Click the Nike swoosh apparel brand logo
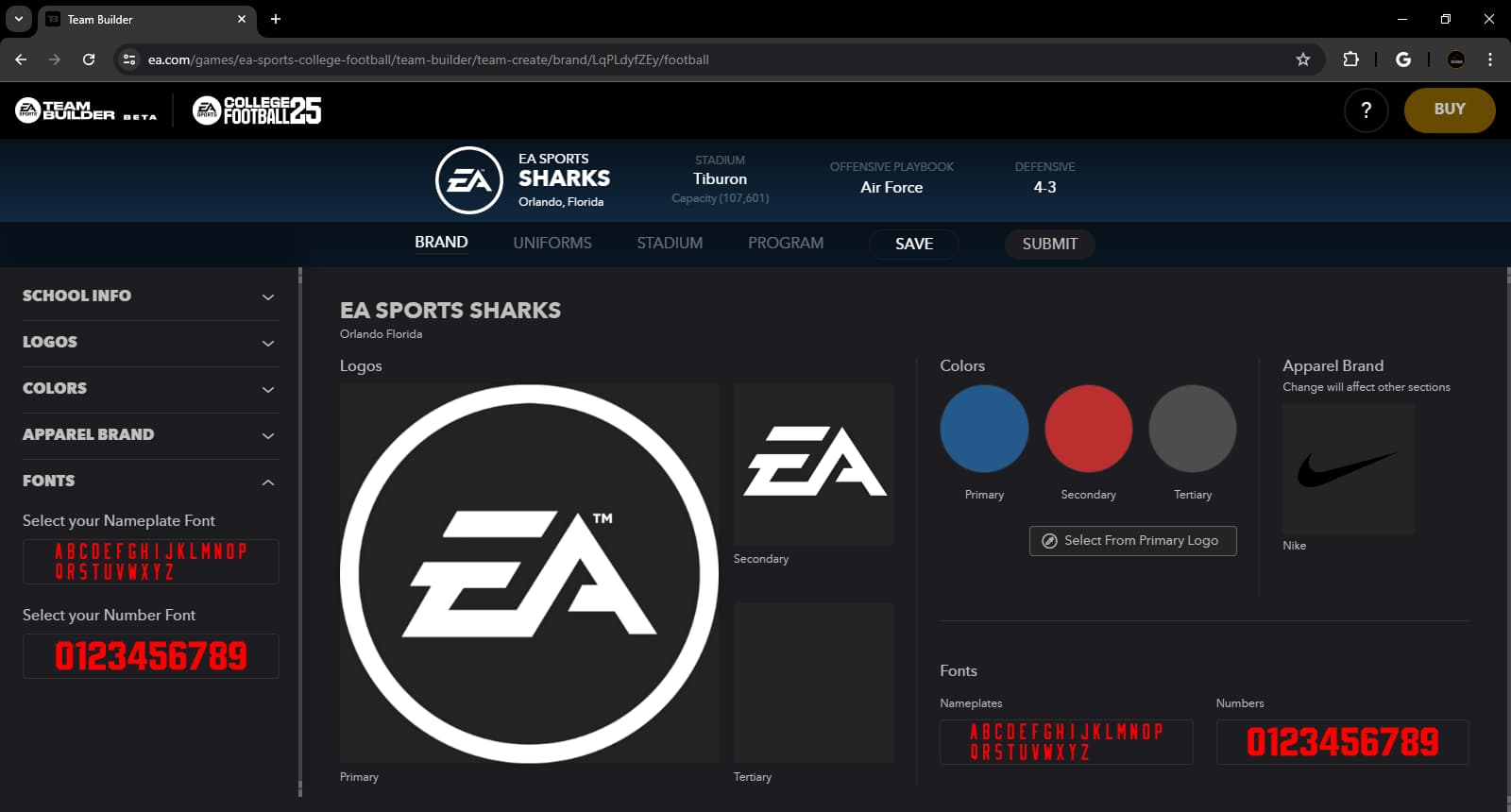Screen dimensions: 1511x812 click(x=1348, y=469)
